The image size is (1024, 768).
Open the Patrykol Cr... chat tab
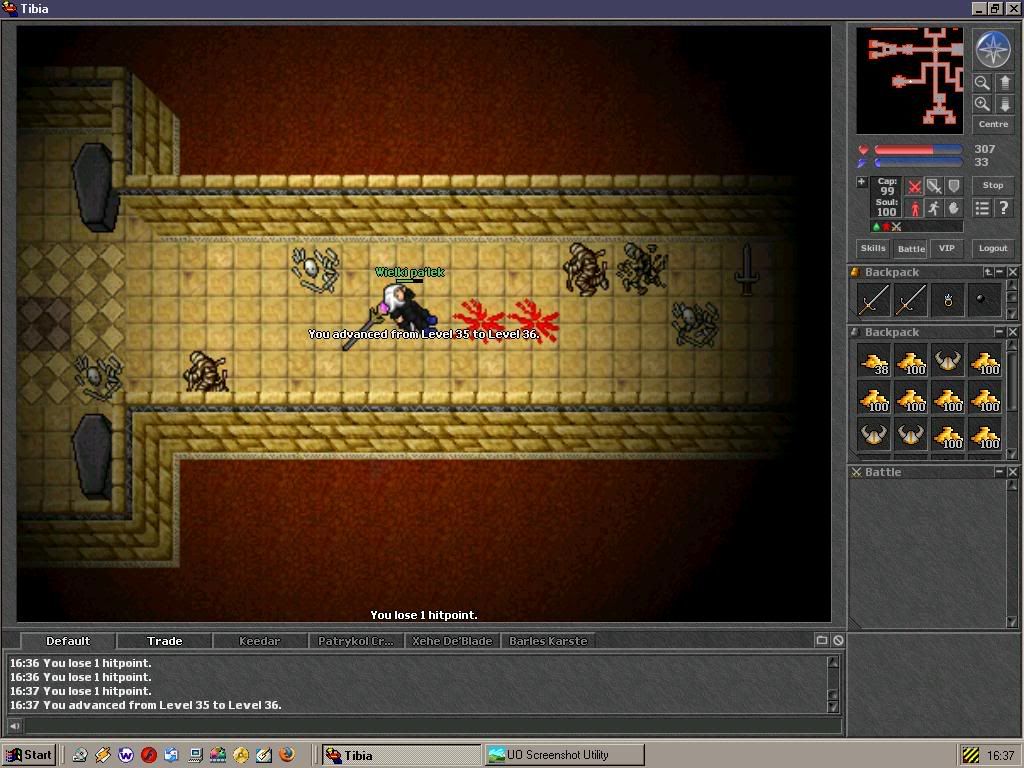coord(356,641)
